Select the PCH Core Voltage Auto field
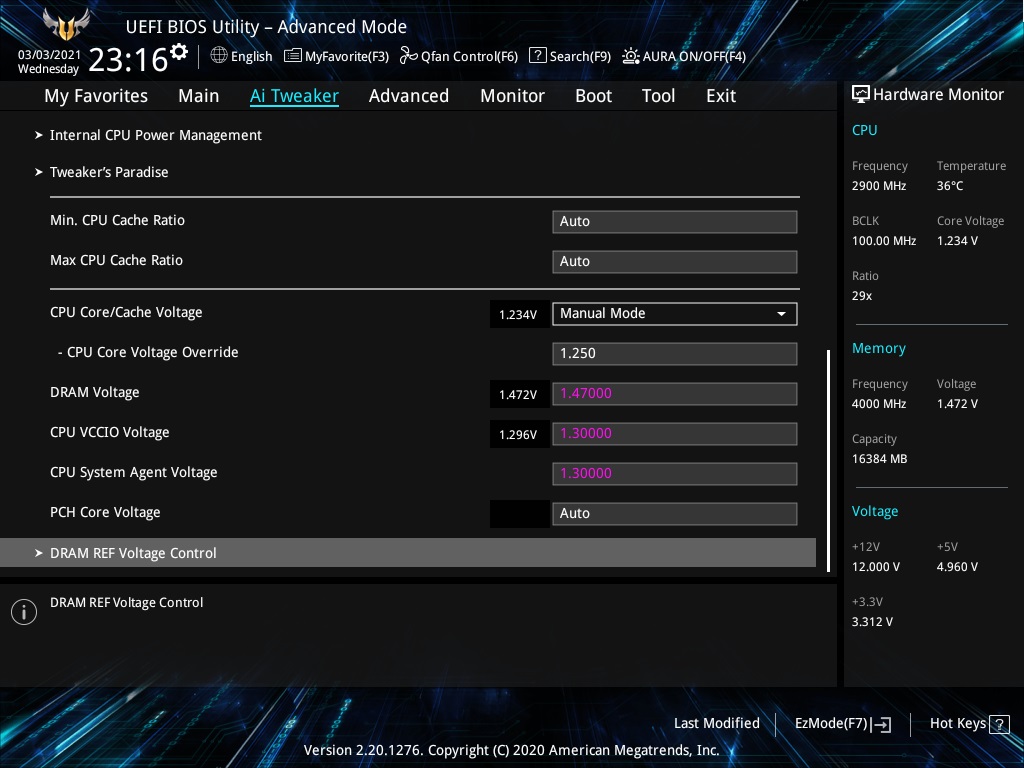Viewport: 1024px width, 768px height. pos(675,513)
